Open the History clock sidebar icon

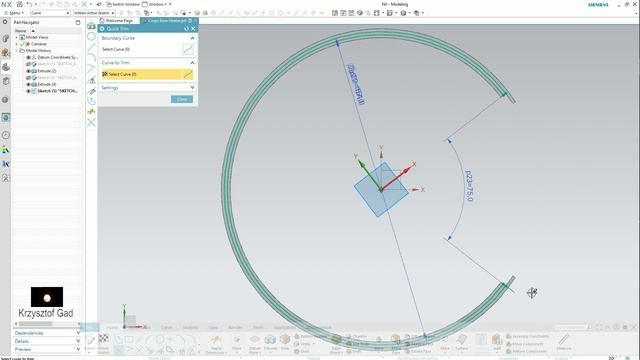coord(6,135)
